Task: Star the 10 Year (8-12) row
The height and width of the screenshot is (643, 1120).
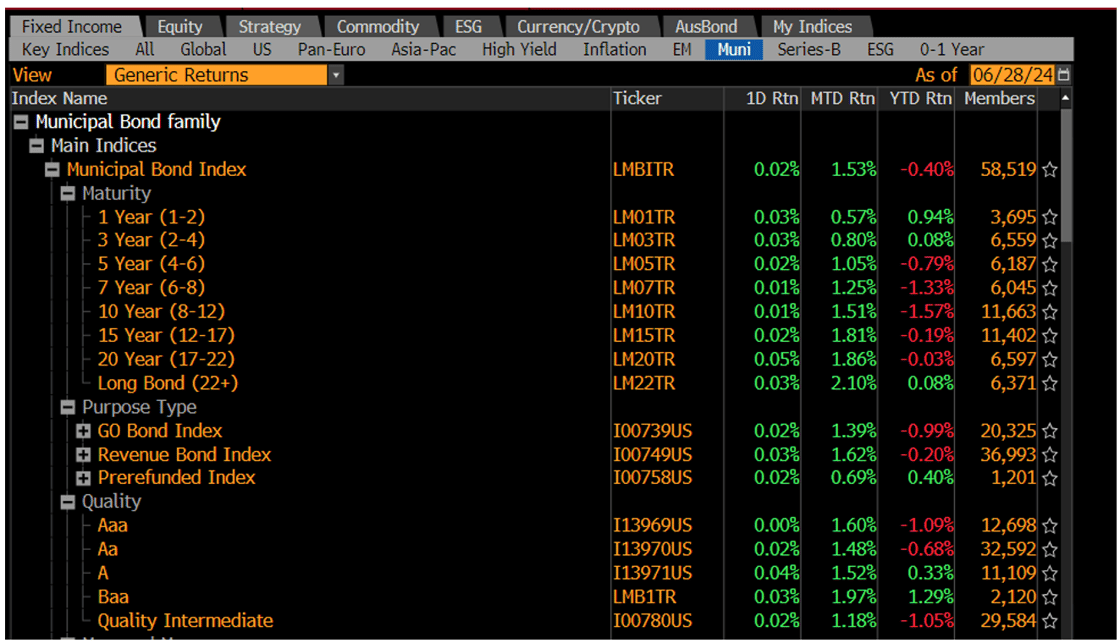Action: [1050, 311]
